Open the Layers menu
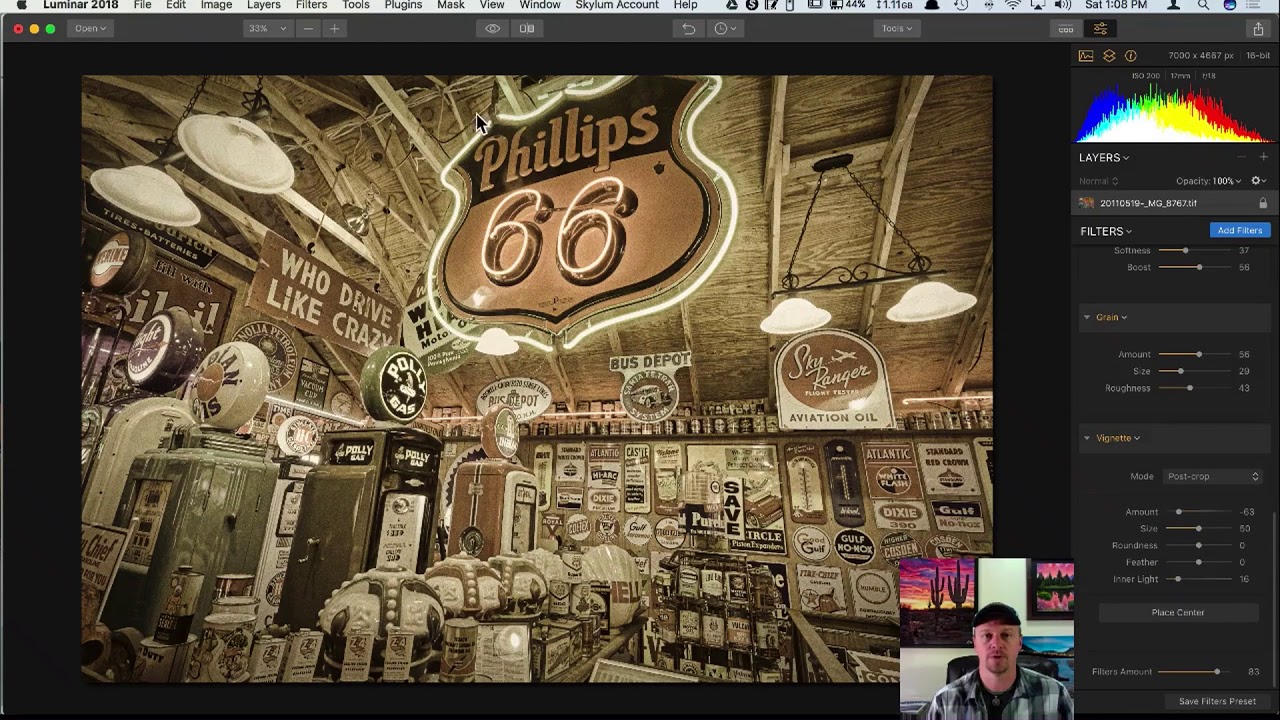 264,6
